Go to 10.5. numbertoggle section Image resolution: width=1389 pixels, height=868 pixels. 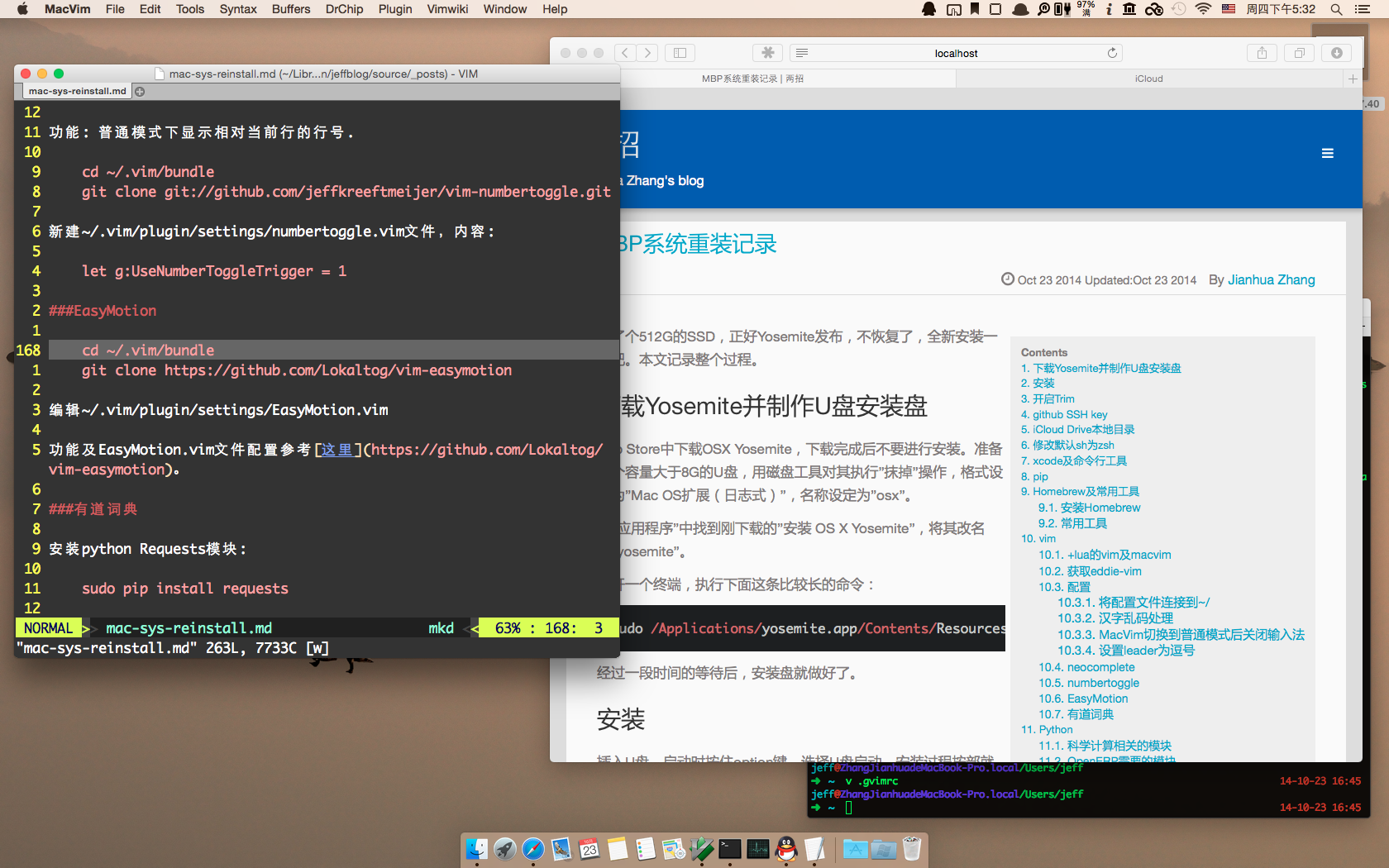point(1089,683)
